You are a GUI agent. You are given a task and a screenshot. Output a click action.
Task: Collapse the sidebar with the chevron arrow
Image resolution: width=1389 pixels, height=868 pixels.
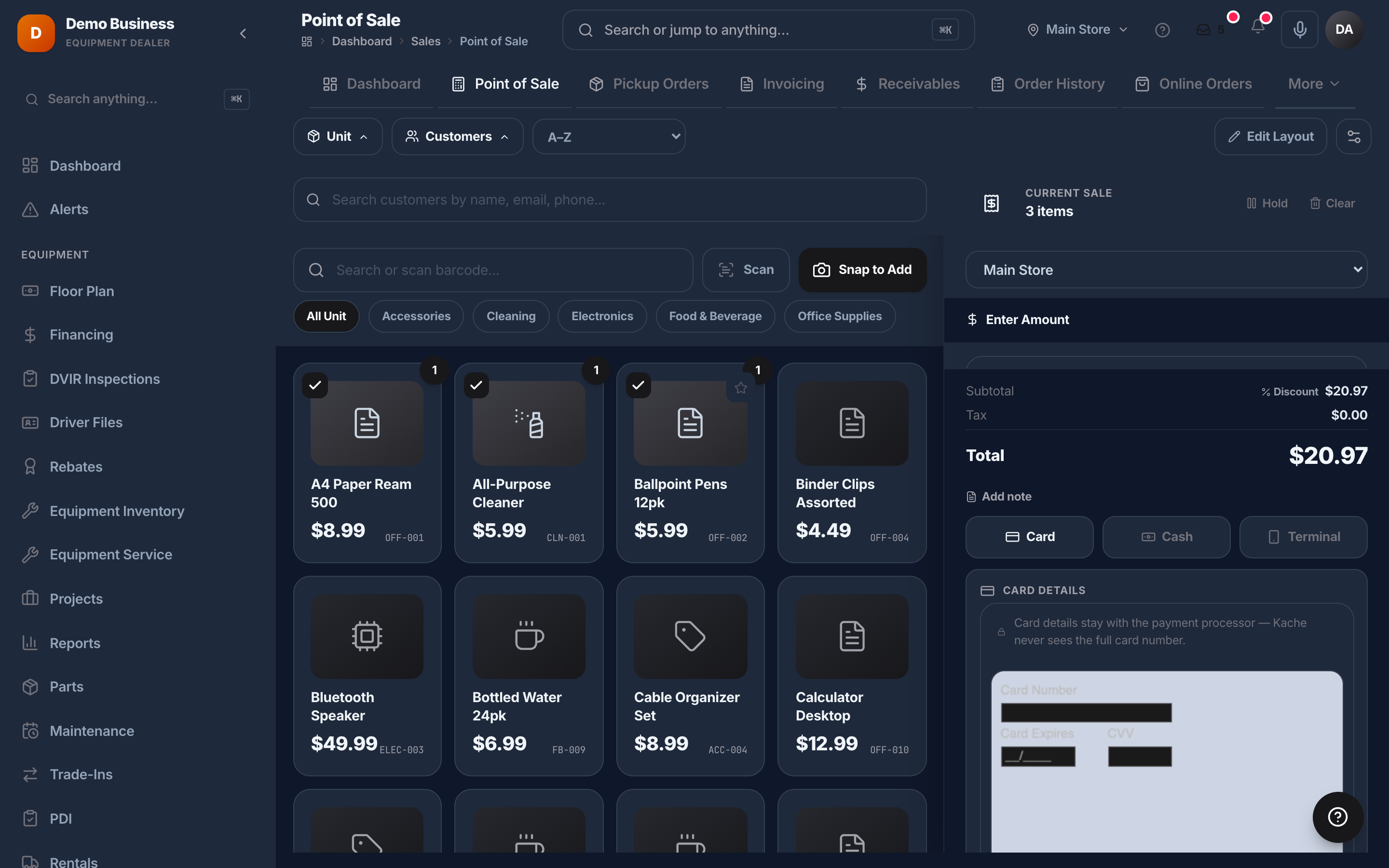tap(243, 33)
